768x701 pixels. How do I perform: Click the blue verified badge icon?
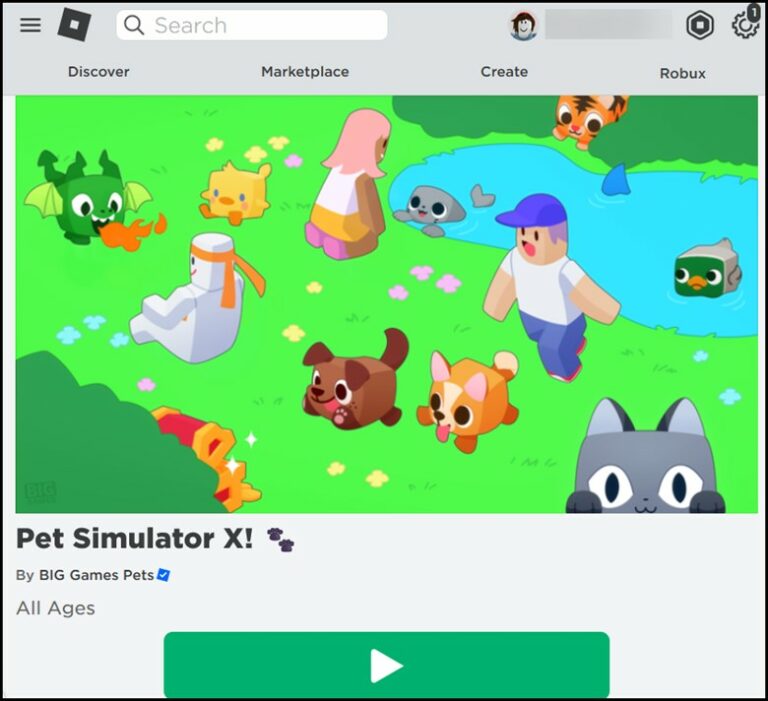[x=163, y=575]
